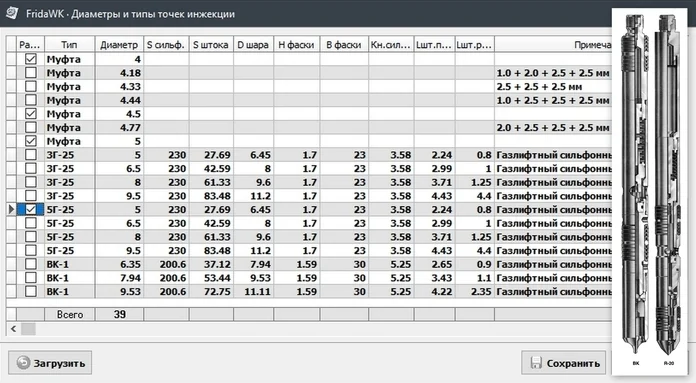Uncheck the Муфта 5 row checkbox
The image size is (696, 383).
(x=31, y=141)
